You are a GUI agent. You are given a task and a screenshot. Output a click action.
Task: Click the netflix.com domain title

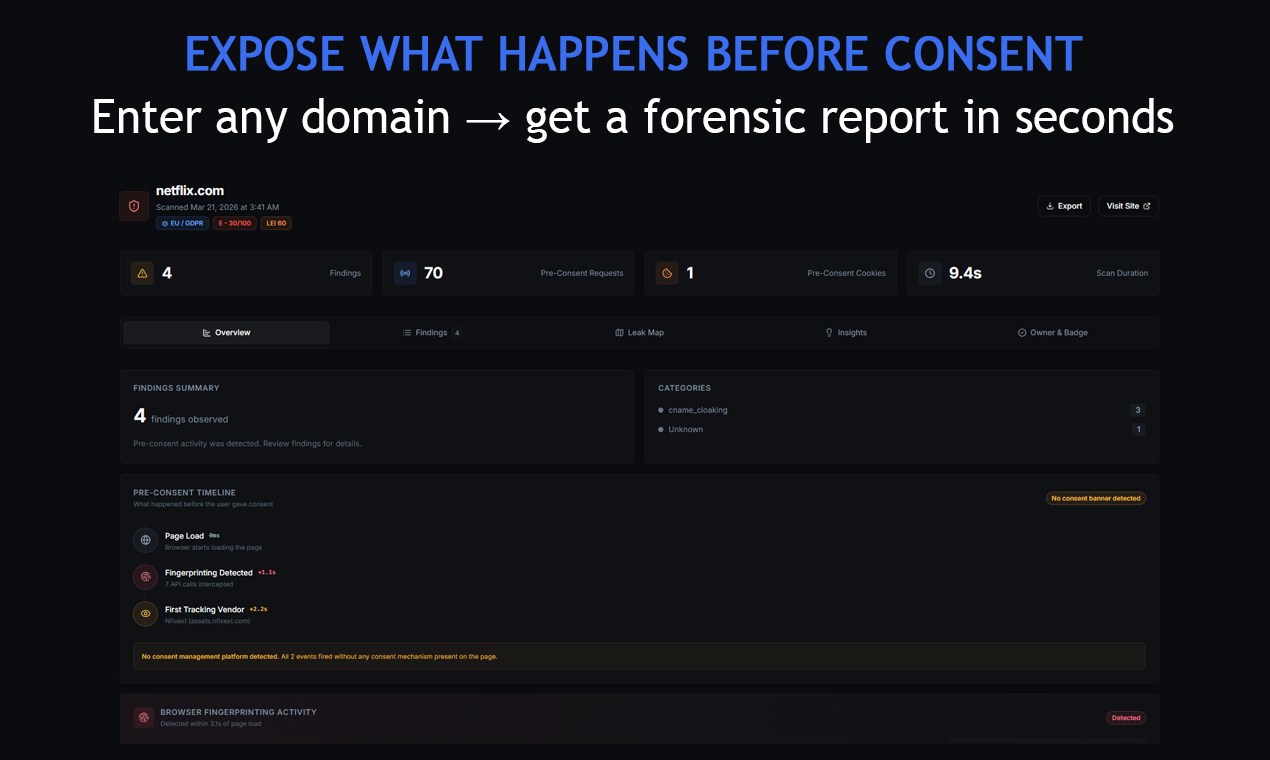(x=190, y=191)
